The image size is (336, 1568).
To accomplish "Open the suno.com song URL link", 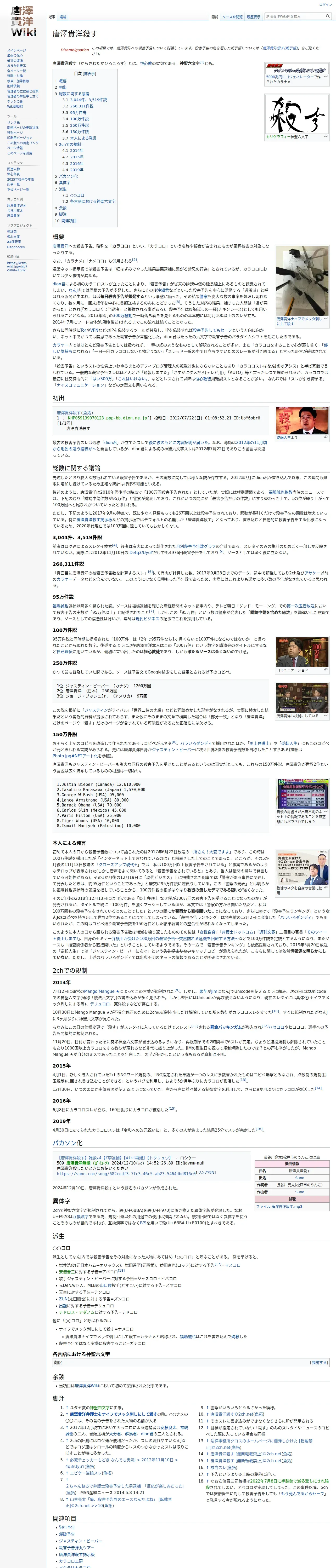I will (126, 1174).
